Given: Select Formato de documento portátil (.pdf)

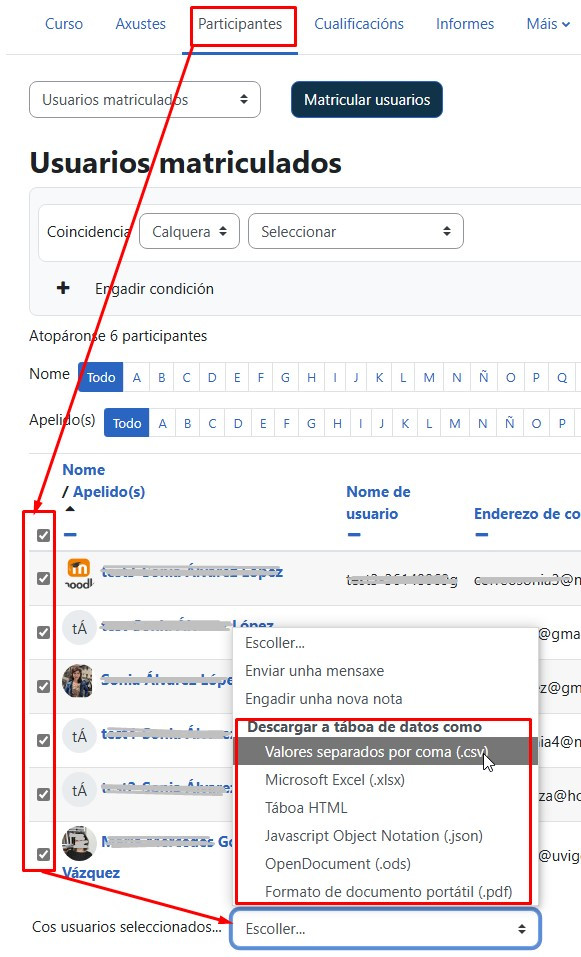Looking at the screenshot, I should coord(386,892).
